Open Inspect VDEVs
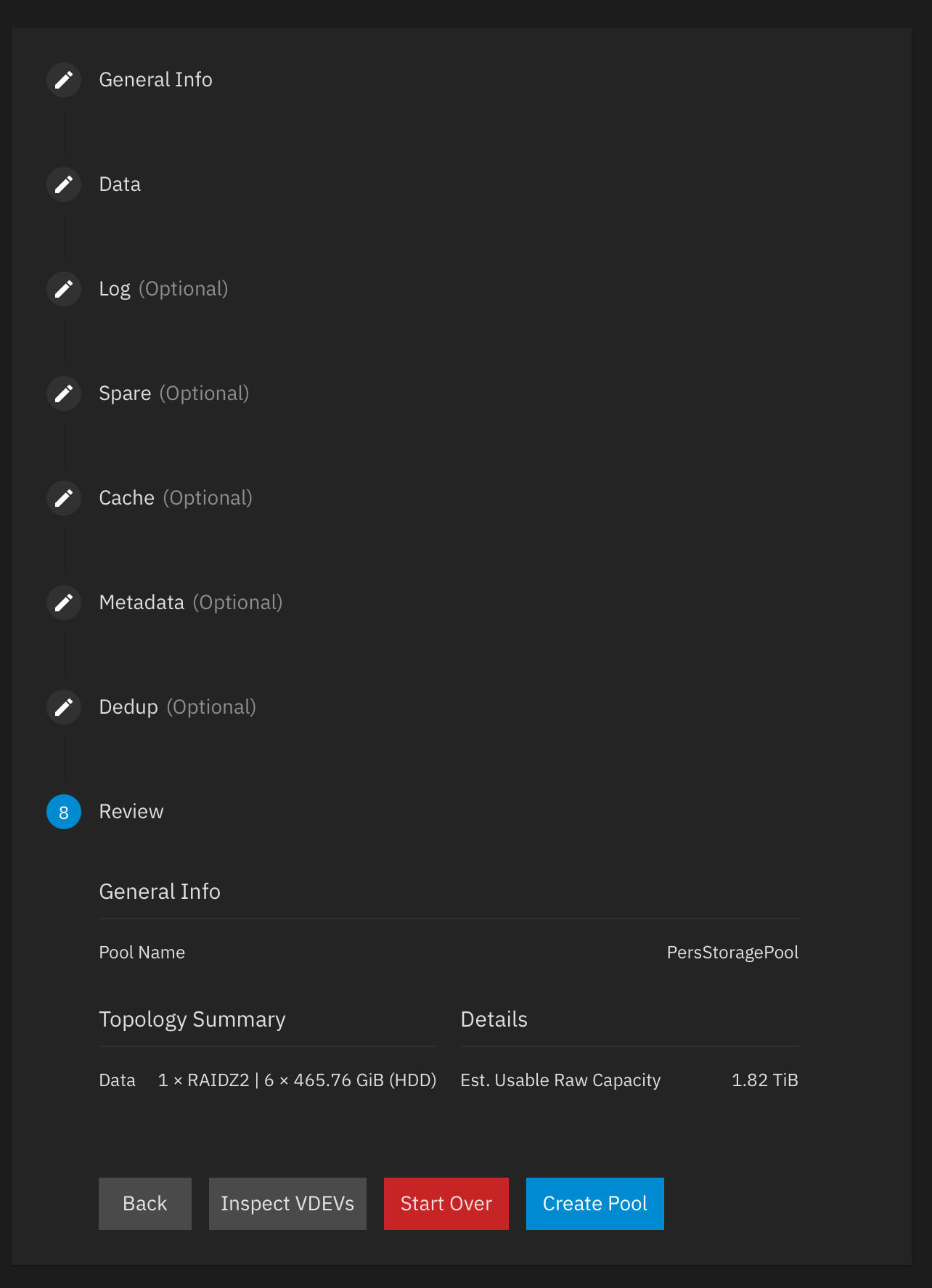The image size is (932, 1288). click(287, 1204)
